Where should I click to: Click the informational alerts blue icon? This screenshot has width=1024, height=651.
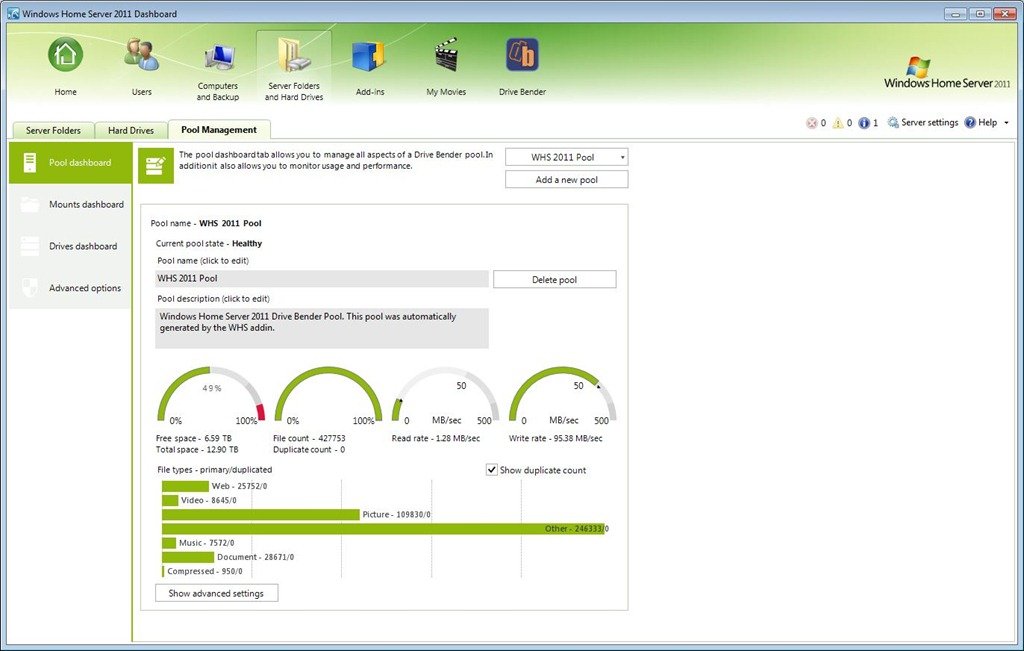864,123
